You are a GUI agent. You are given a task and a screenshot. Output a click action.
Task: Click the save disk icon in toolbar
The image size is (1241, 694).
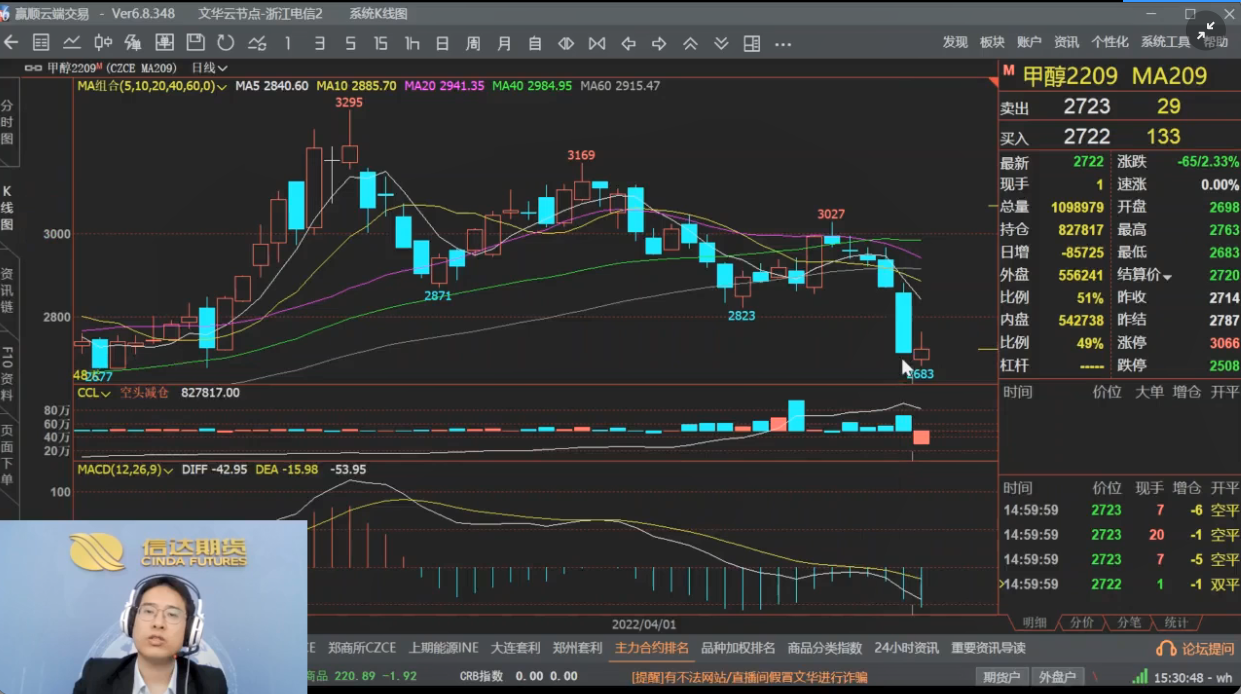(x=195, y=43)
